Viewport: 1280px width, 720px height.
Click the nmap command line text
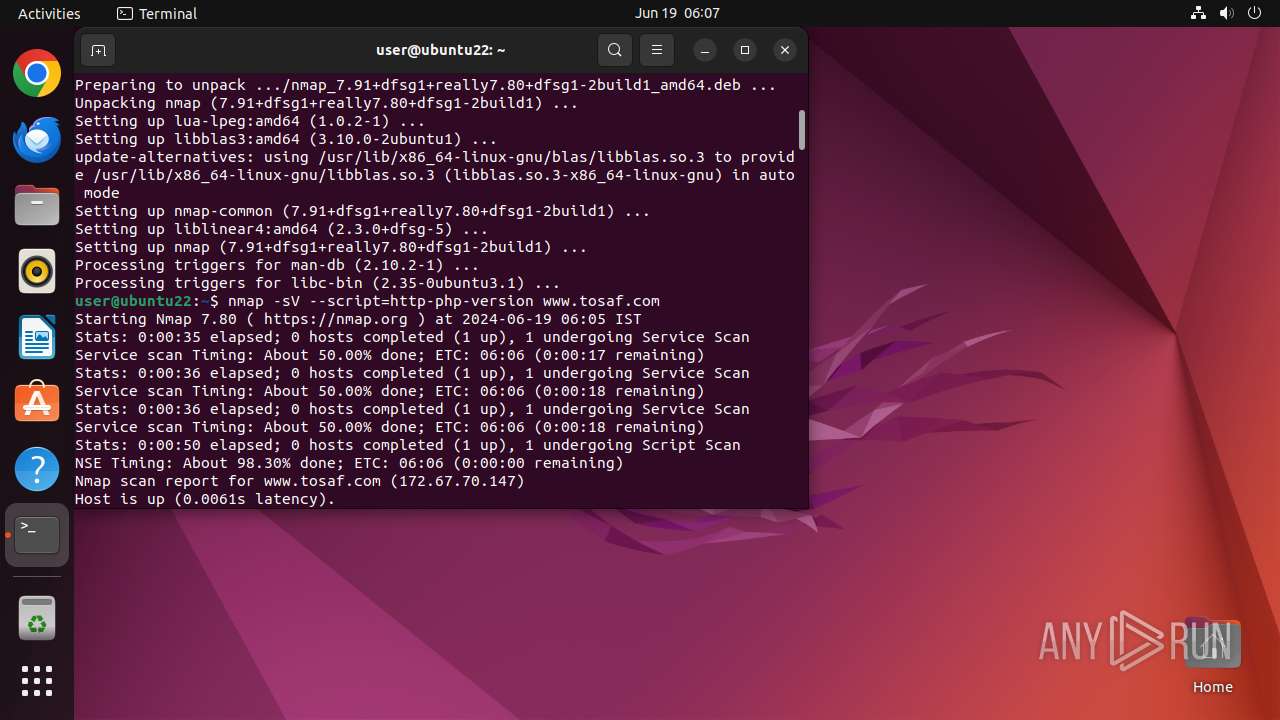444,301
